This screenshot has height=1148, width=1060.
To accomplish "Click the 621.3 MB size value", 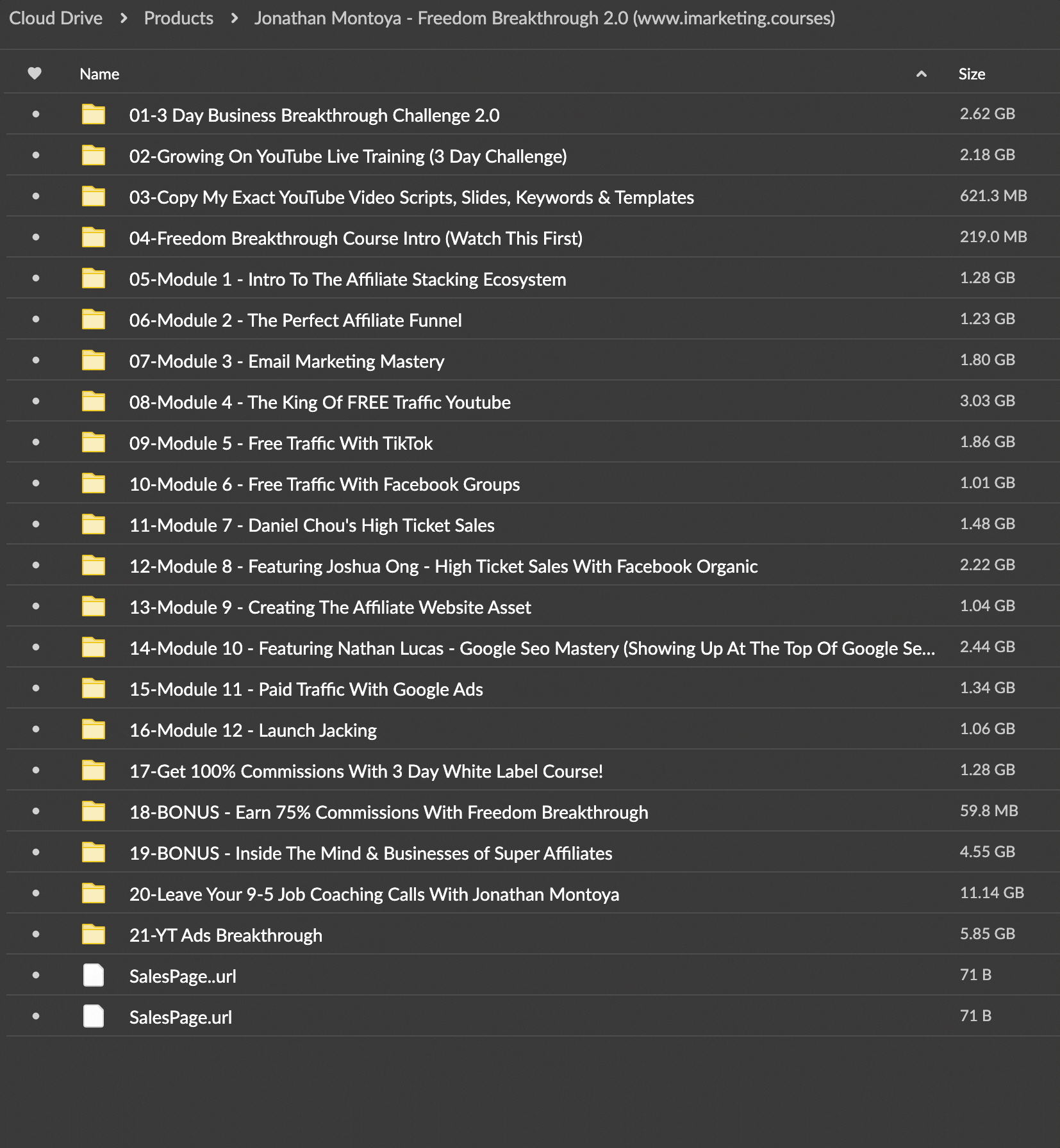I will tap(993, 195).
